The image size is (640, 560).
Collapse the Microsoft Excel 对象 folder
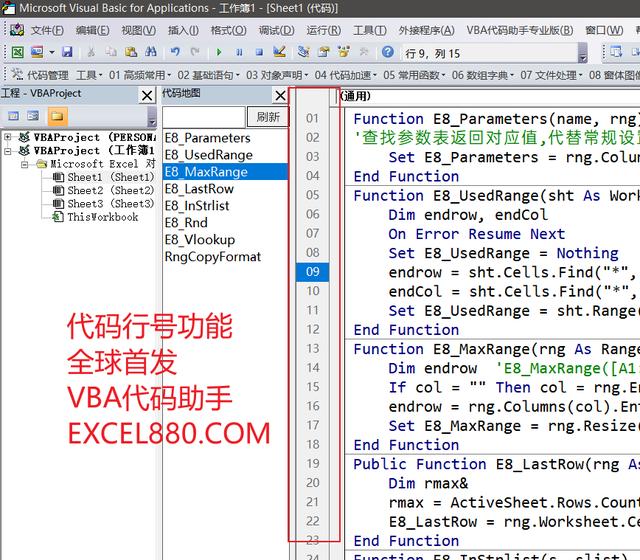point(24,164)
